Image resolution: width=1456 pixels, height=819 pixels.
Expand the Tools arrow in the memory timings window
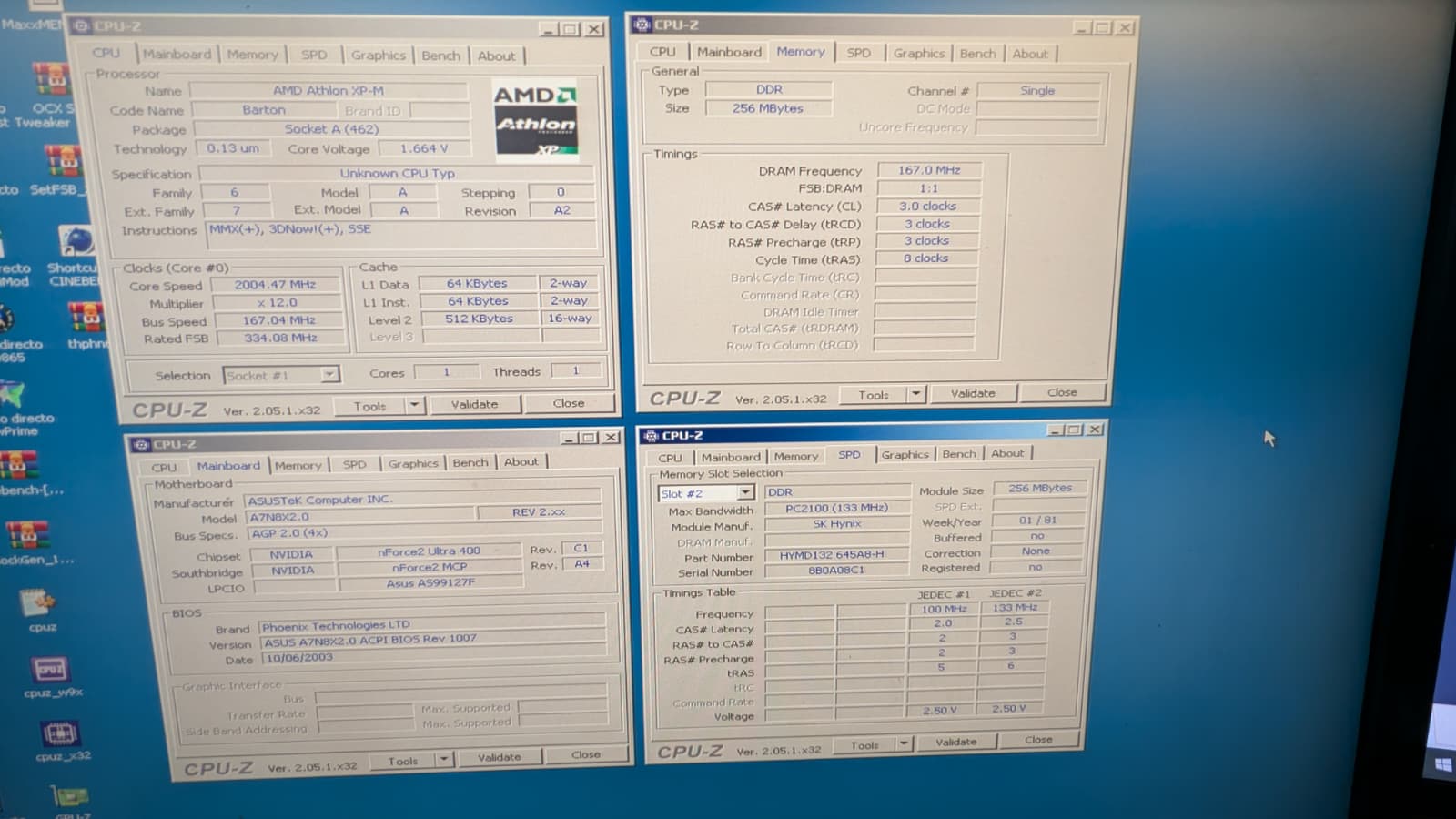tap(916, 394)
